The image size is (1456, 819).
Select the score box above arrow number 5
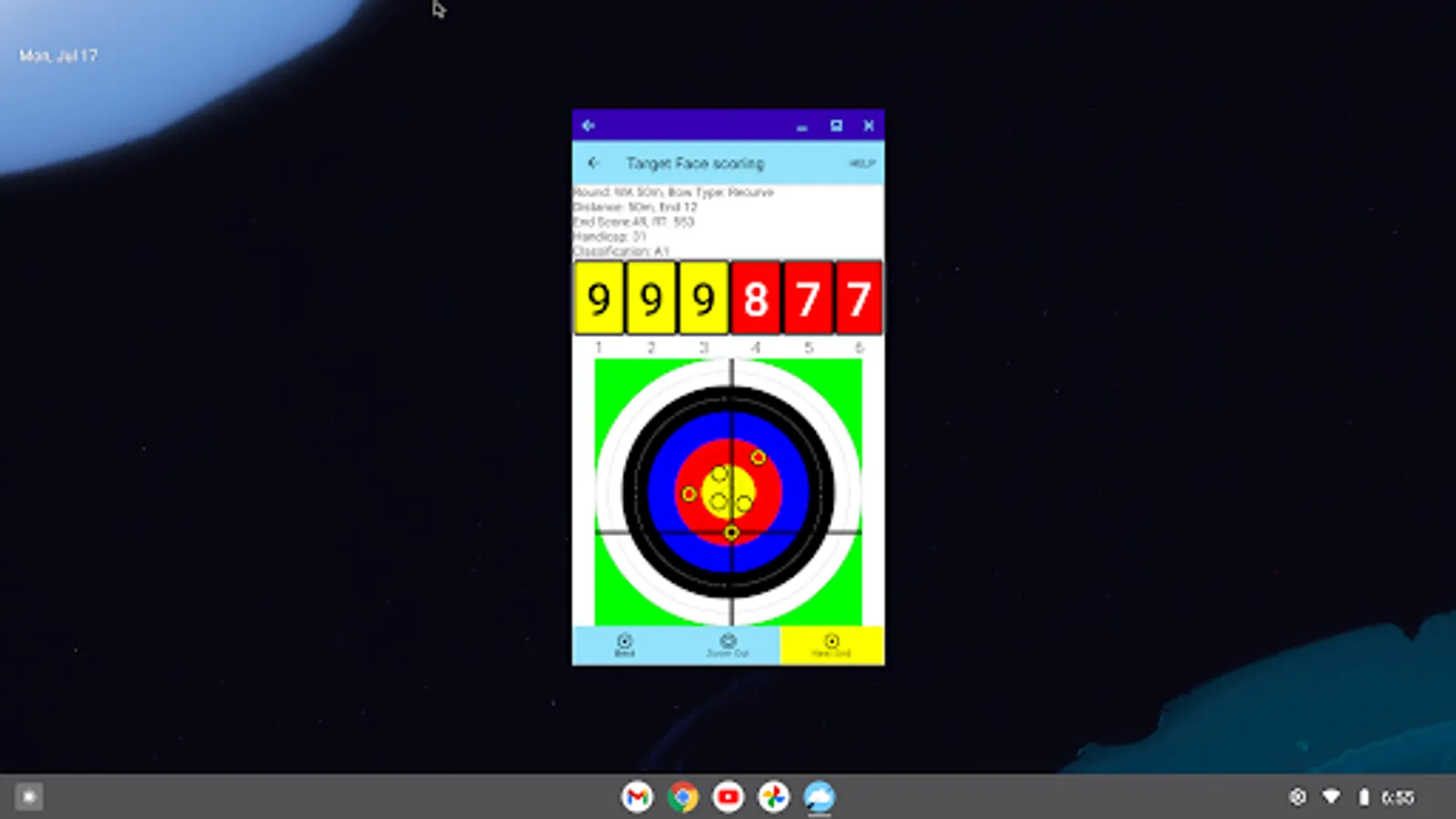(807, 298)
